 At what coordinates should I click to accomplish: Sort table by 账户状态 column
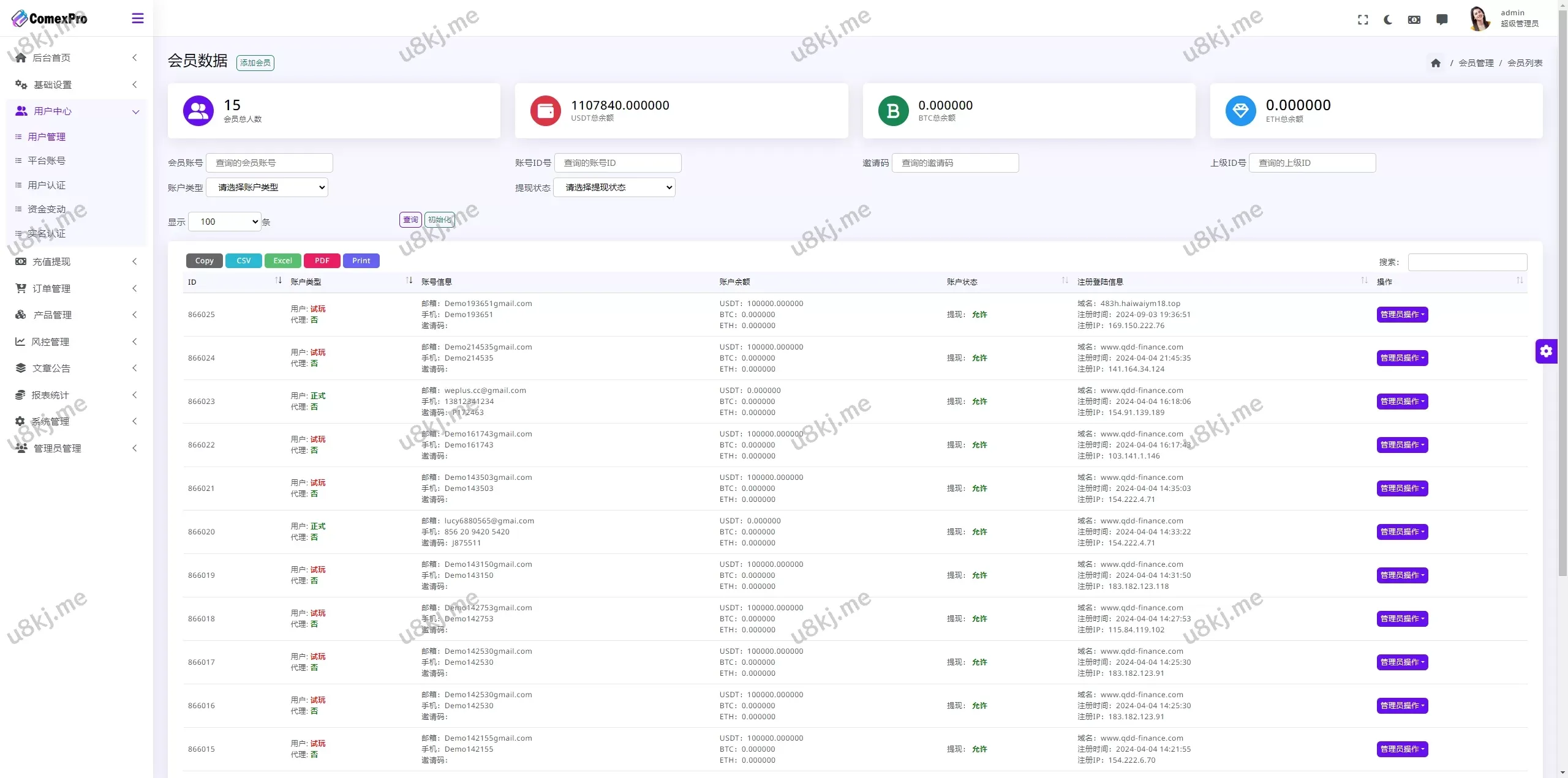click(1065, 281)
